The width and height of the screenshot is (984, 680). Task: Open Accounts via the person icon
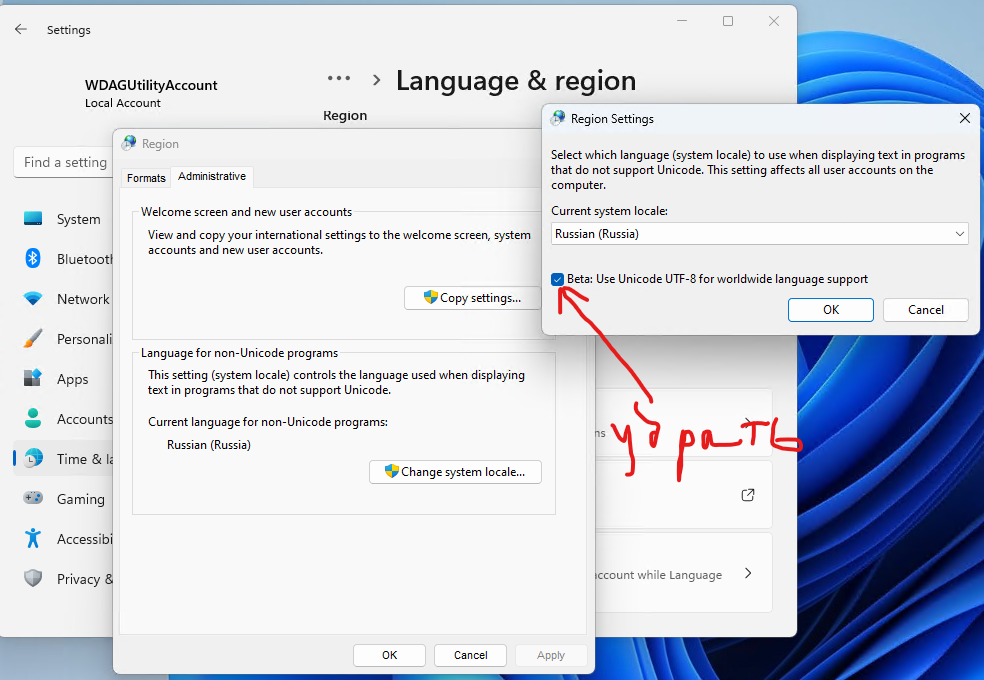33,419
